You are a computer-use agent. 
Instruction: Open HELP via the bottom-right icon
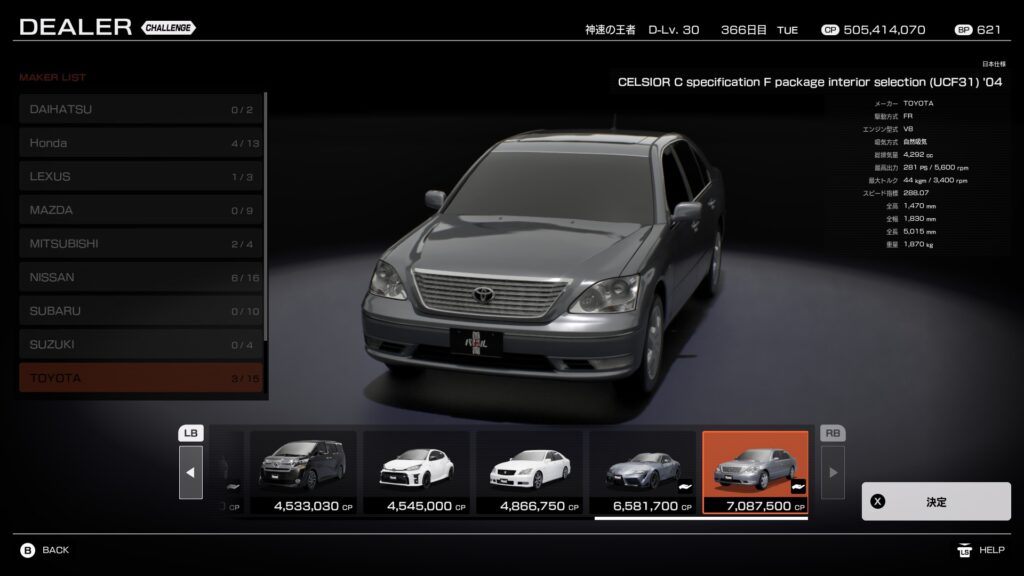[965, 550]
